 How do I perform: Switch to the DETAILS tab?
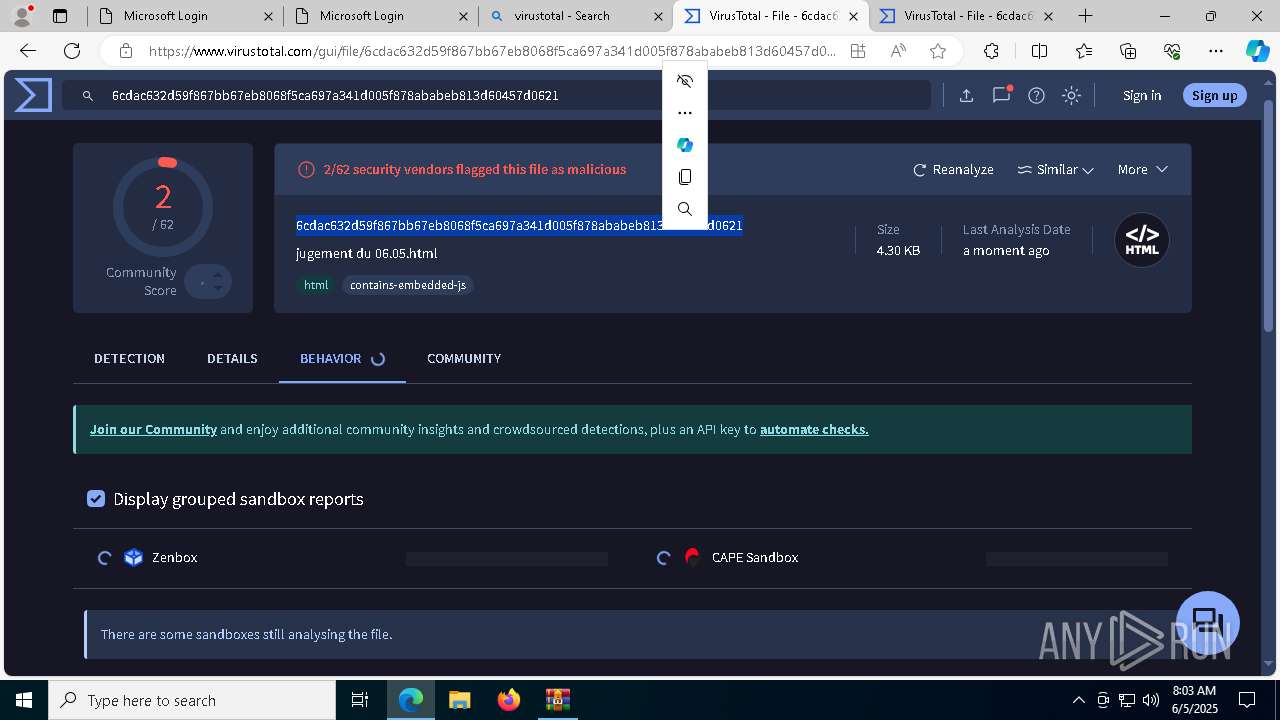pyautogui.click(x=232, y=359)
